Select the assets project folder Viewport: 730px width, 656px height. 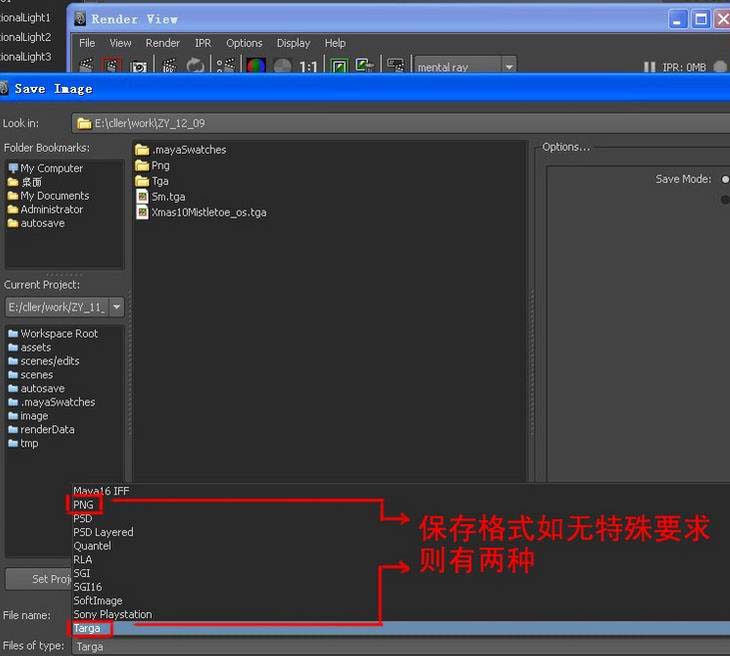coord(30,347)
